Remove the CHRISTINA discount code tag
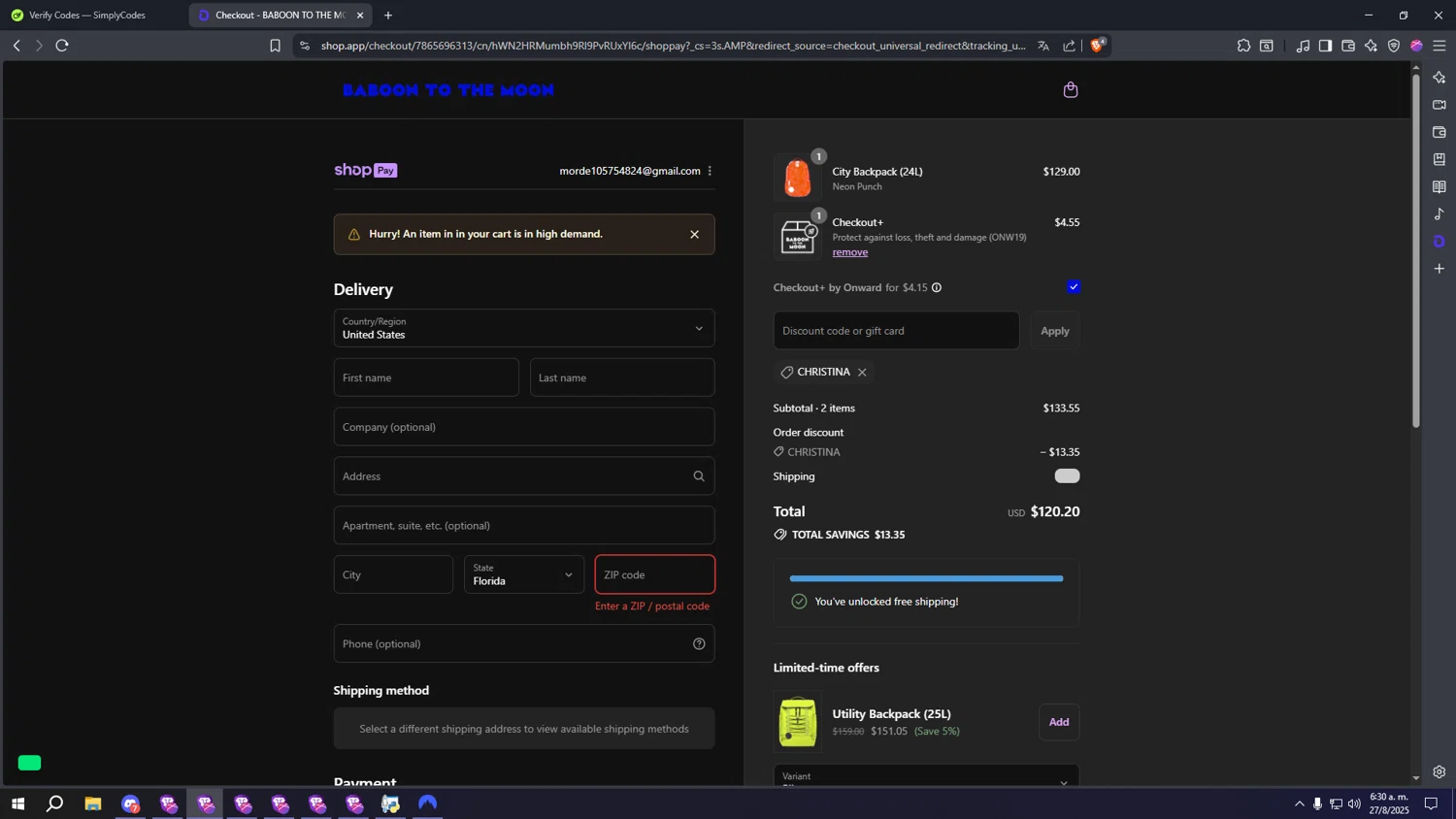The height and width of the screenshot is (819, 1456). [862, 373]
